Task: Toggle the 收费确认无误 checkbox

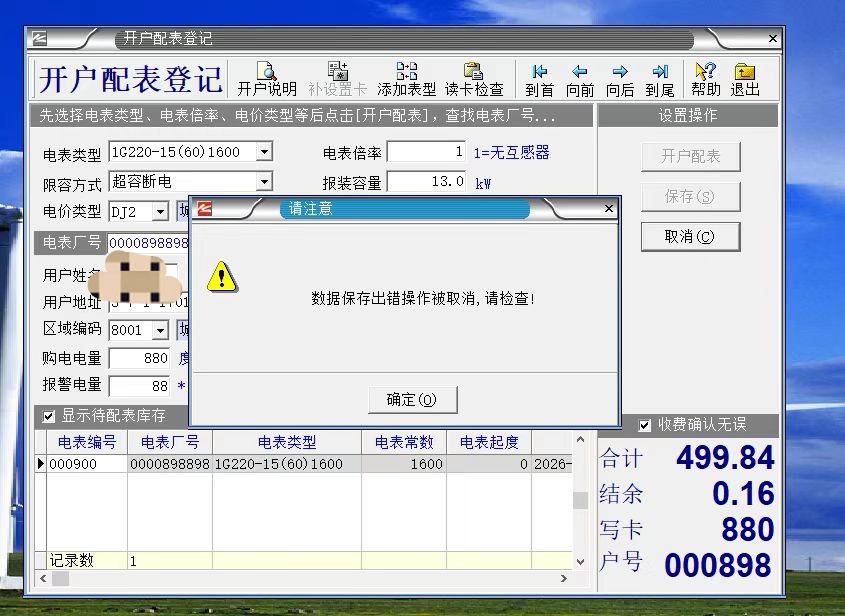Action: coord(645,425)
